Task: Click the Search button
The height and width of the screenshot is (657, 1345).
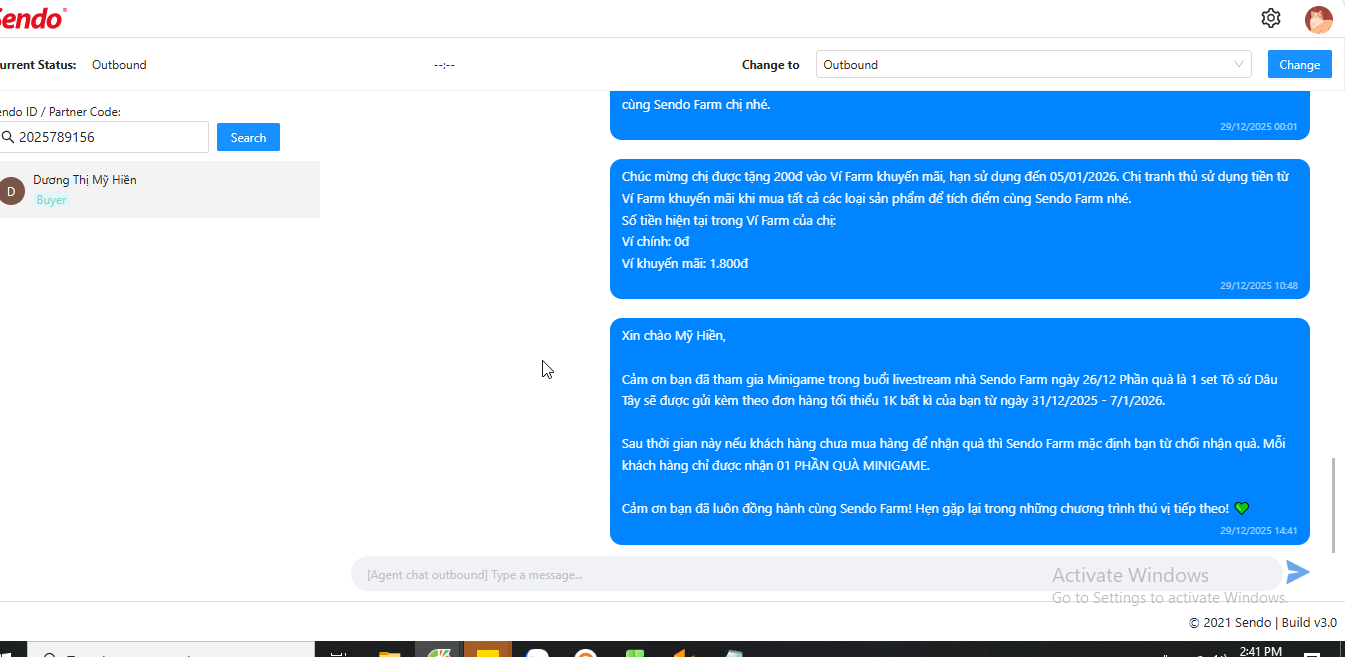Action: [x=248, y=137]
